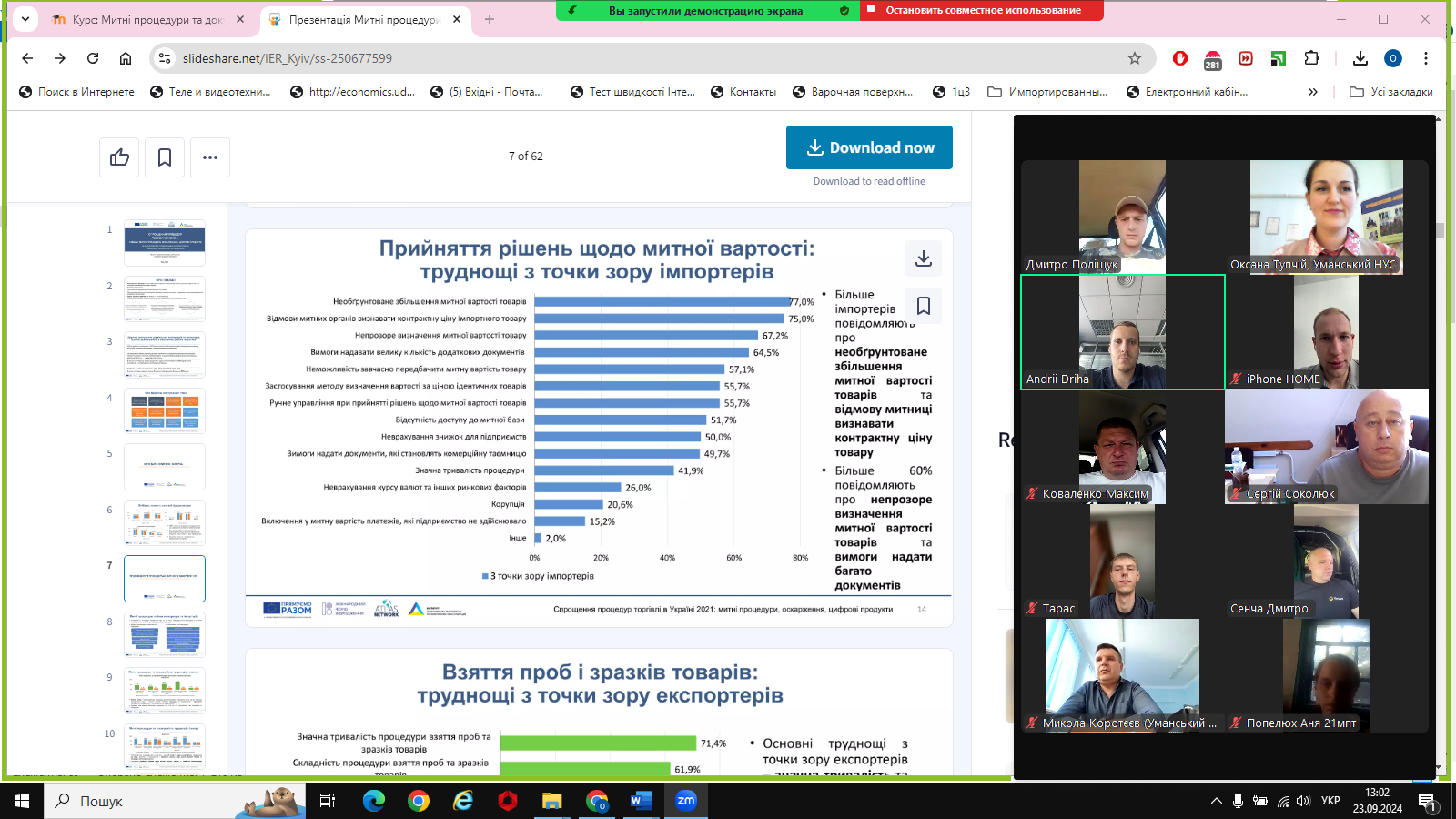
Task: Open Теле и видеотехни... bookmark
Action: tap(210, 92)
